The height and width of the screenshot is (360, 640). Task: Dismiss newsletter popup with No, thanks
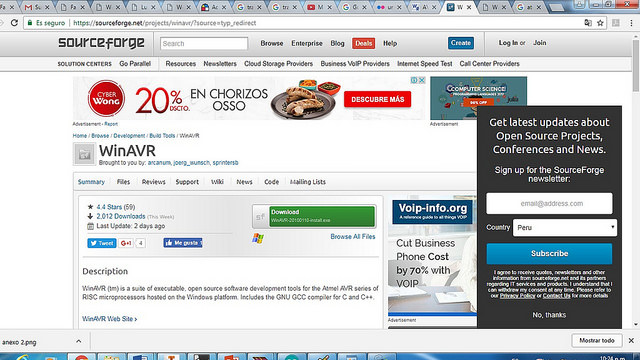click(549, 315)
